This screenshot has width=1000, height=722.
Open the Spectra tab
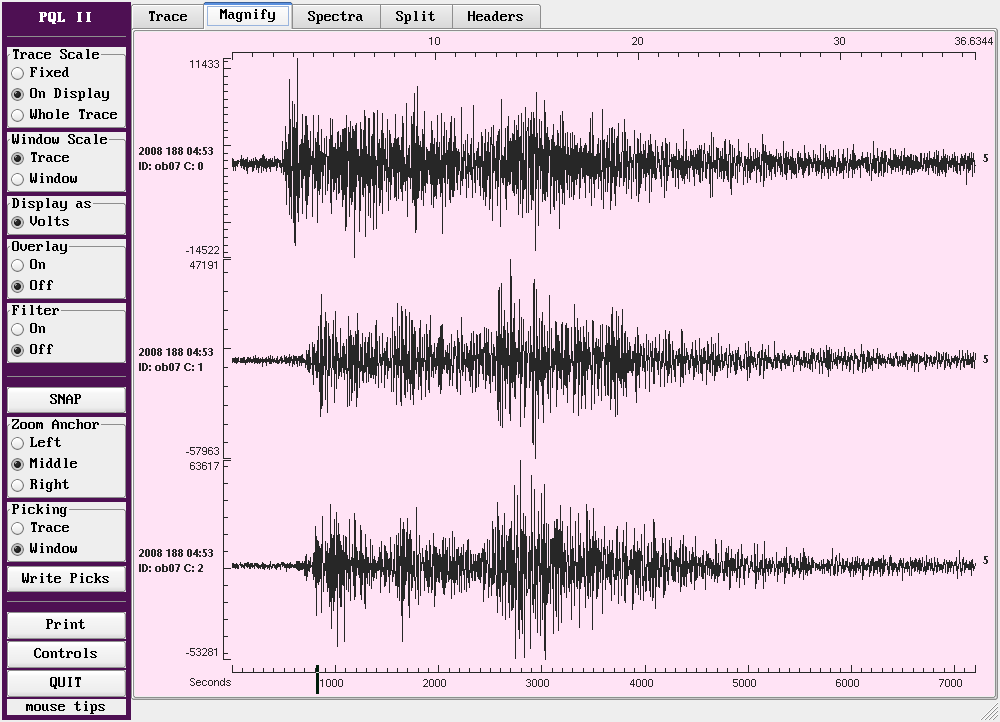(x=334, y=16)
